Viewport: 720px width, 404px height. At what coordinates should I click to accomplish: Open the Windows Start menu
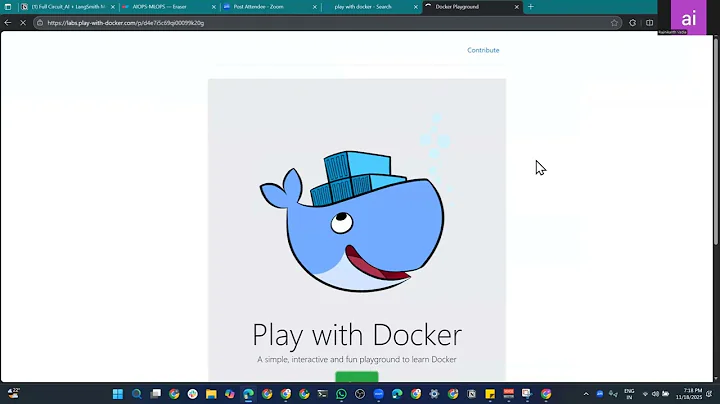(118, 394)
